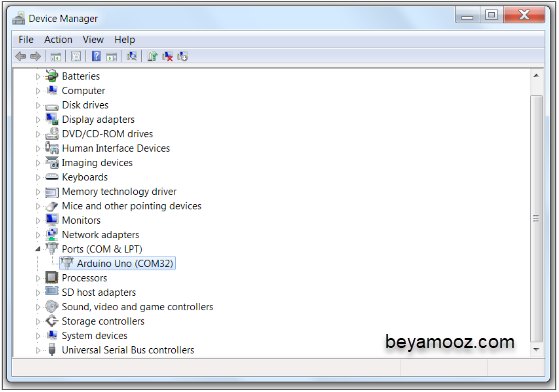The image size is (559, 392).
Task: Open the Action menu
Action: point(58,40)
